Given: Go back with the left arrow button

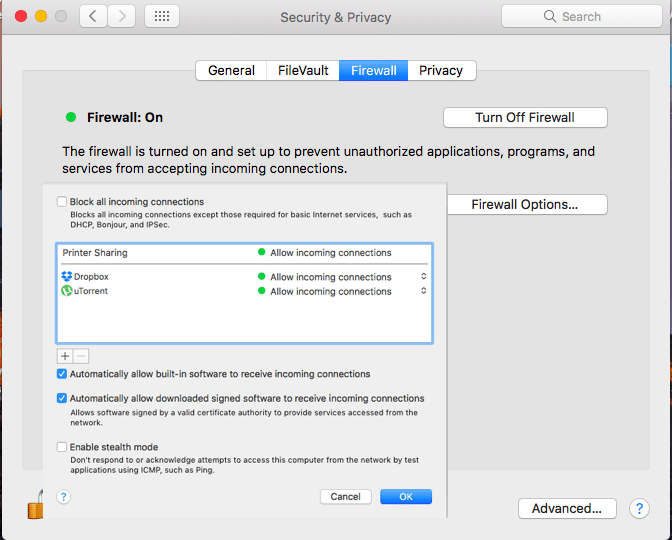Looking at the screenshot, I should pos(94,16).
